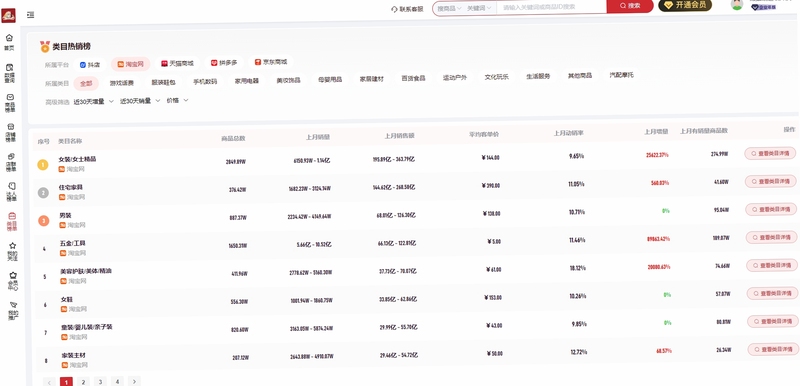The width and height of the screenshot is (800, 386).
Task: Go to pagination page 4
Action: [x=117, y=381]
